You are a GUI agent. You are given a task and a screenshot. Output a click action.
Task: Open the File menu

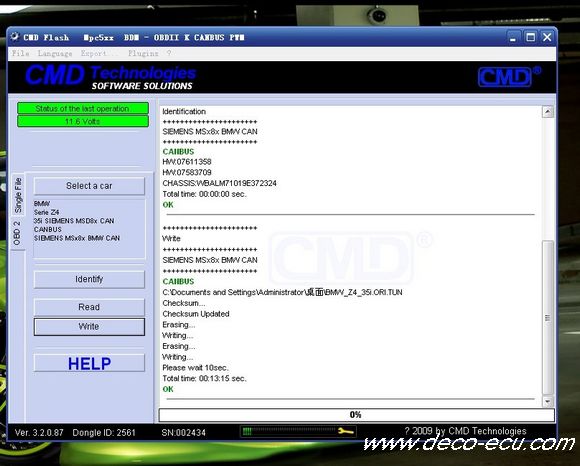tap(20, 53)
